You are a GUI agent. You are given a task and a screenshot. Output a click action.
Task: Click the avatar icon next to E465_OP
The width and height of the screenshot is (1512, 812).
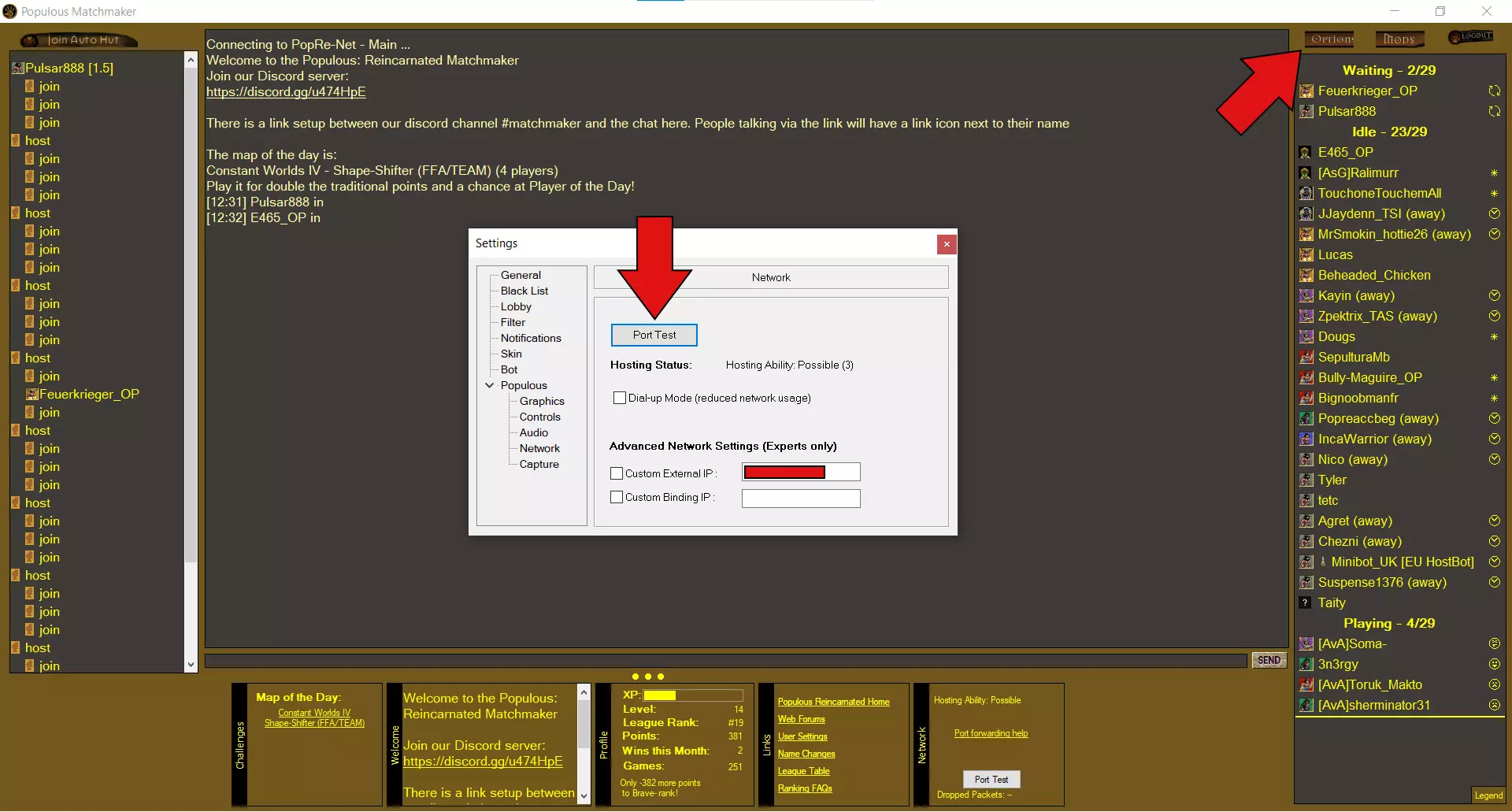[x=1306, y=153]
